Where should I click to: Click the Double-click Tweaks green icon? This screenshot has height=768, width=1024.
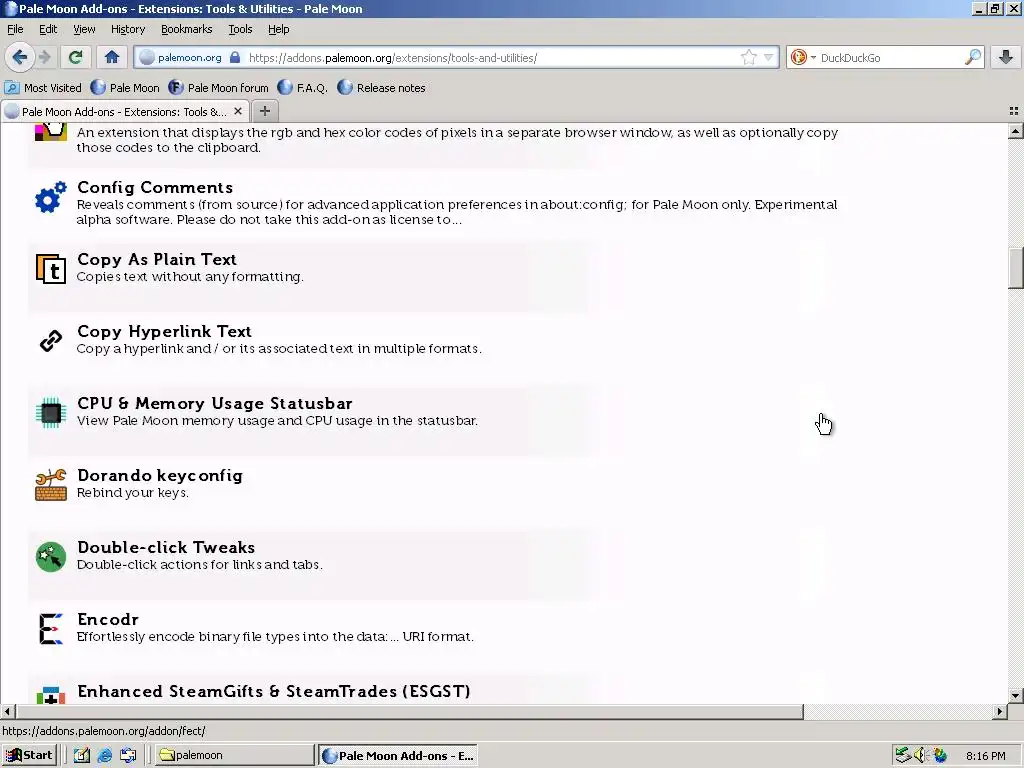pos(51,556)
